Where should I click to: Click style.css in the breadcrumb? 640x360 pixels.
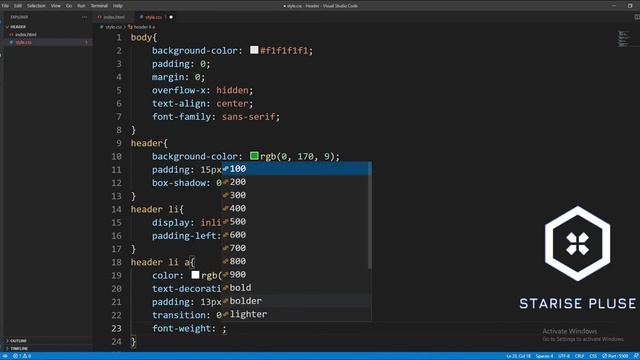pyautogui.click(x=113, y=27)
